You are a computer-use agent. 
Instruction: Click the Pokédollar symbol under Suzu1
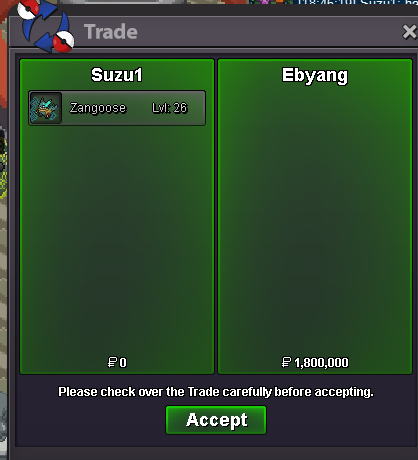(x=112, y=362)
